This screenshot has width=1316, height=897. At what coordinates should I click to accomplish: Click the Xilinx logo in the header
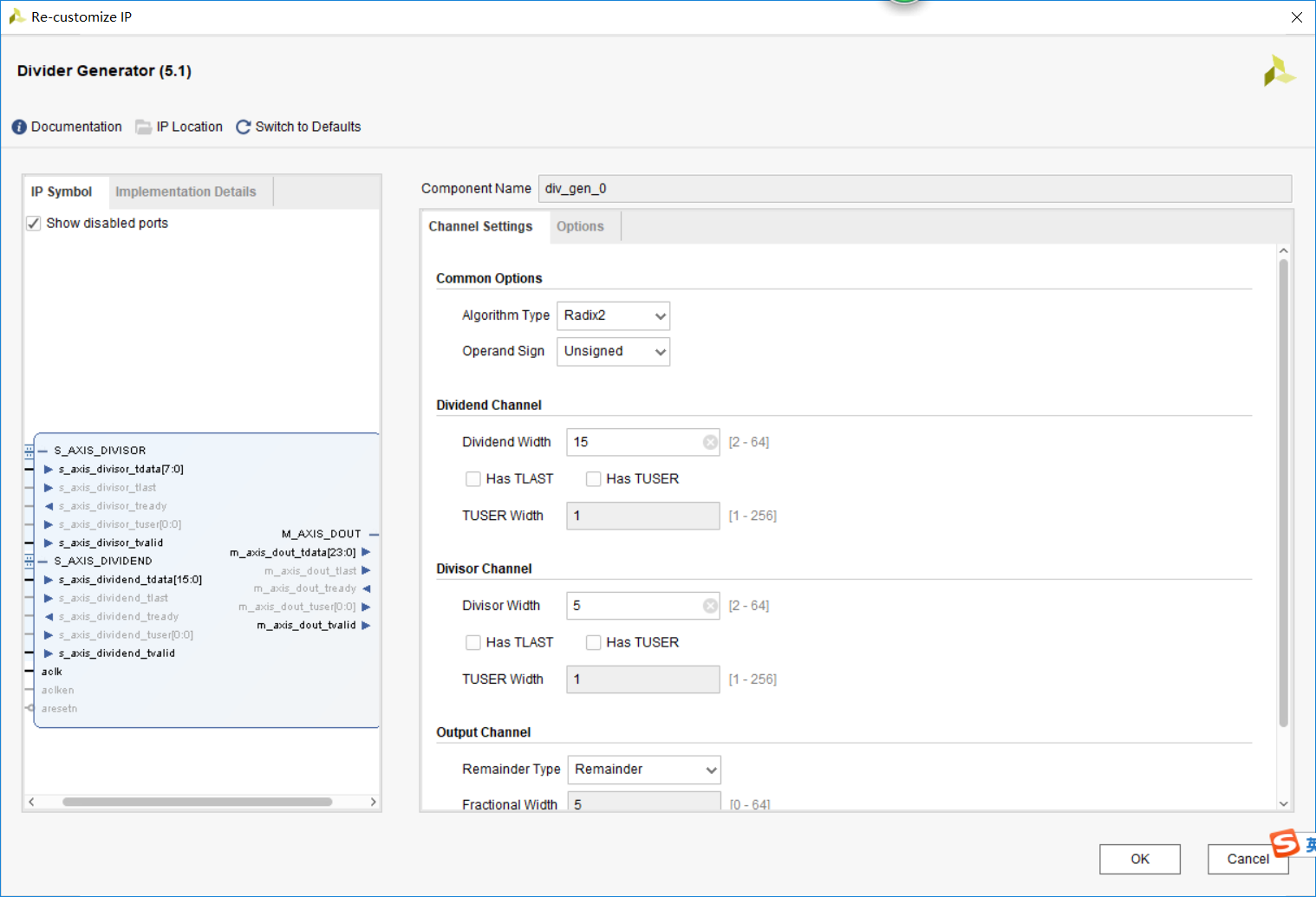pyautogui.click(x=1279, y=71)
